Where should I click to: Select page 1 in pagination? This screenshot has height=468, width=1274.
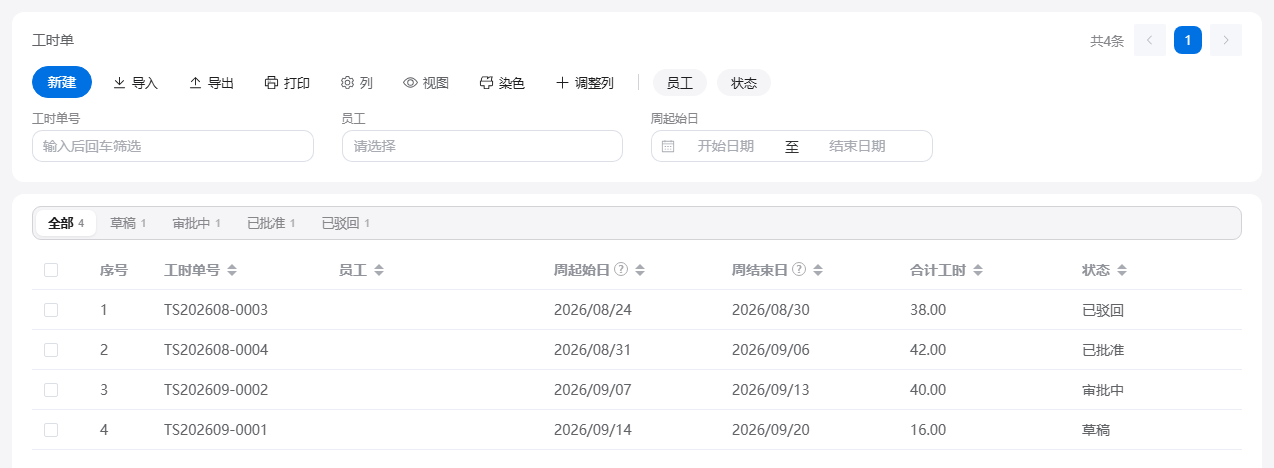pos(1188,40)
